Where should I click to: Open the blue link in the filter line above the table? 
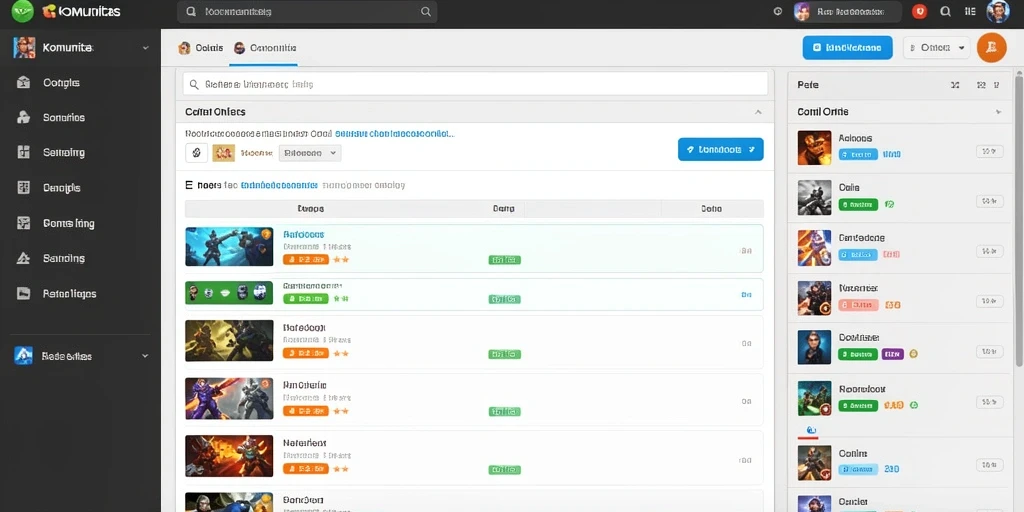280,185
